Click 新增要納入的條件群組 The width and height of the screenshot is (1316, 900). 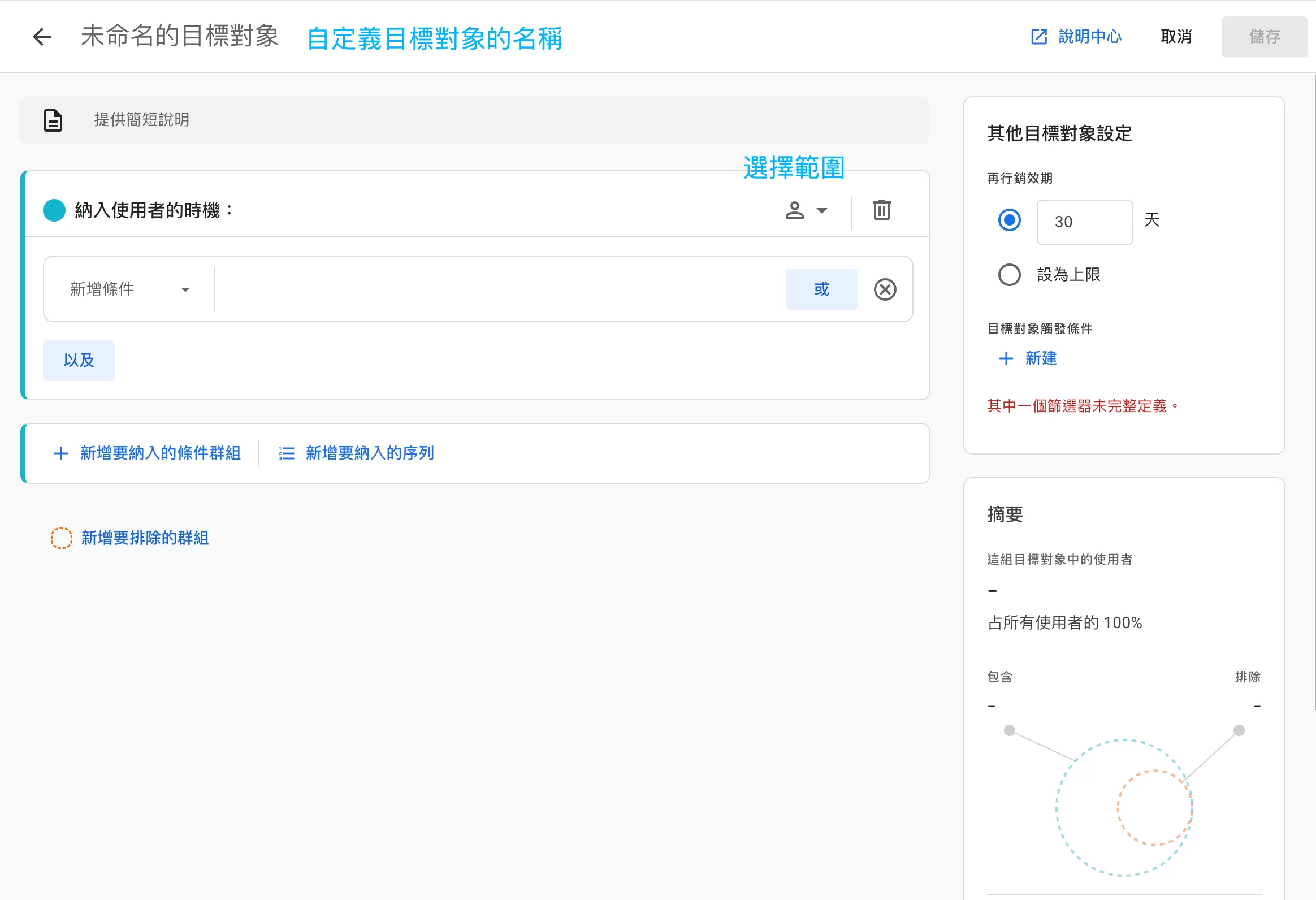(x=148, y=453)
